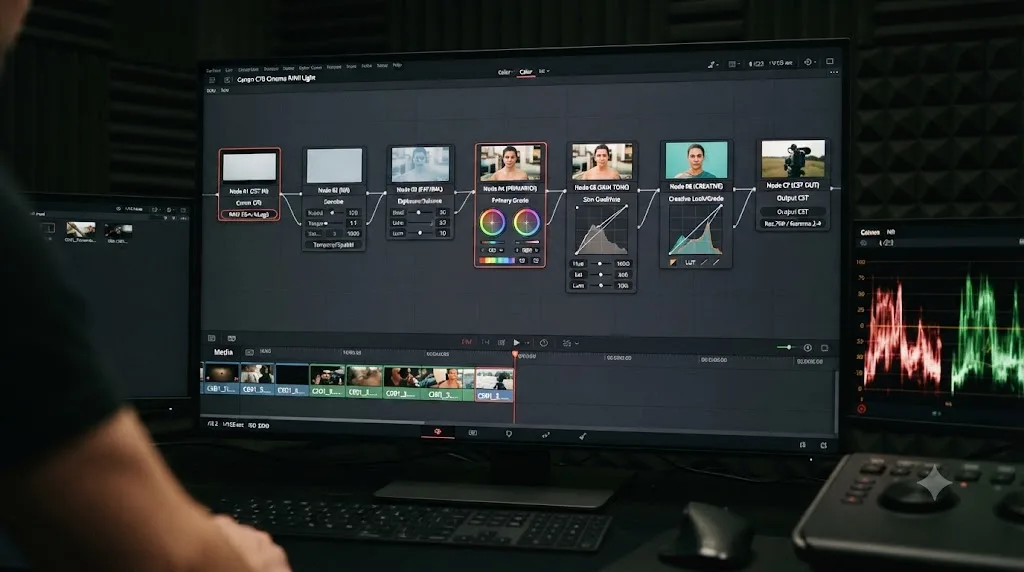
Task: Adjust the Hue slider in Node 05
Action: tap(600, 264)
